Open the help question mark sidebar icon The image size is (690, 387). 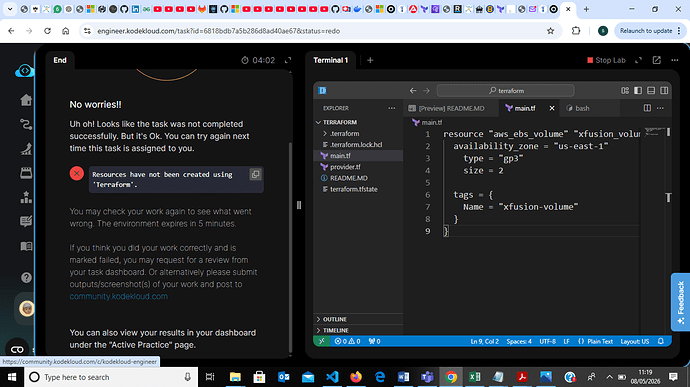26,277
